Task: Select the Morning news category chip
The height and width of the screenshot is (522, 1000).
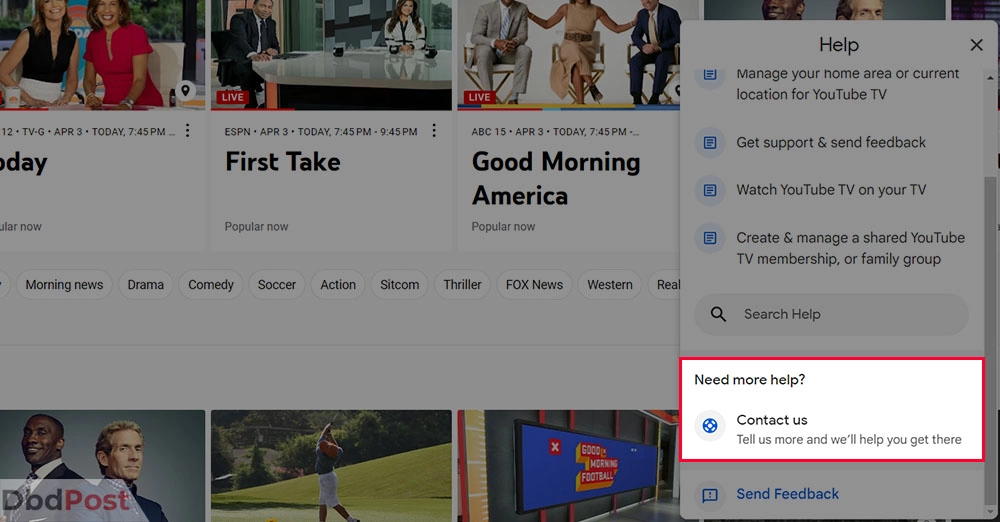Action: pyautogui.click(x=64, y=285)
